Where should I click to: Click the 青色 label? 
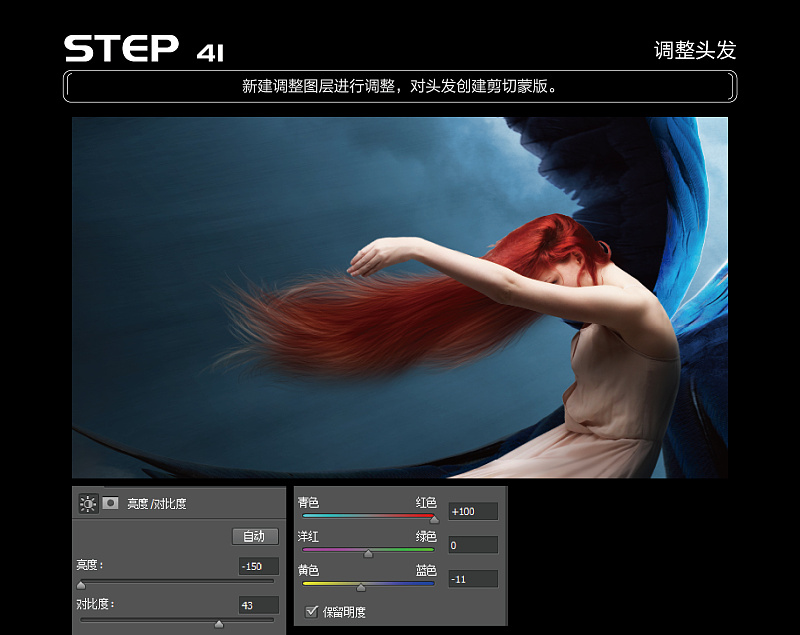coord(308,503)
